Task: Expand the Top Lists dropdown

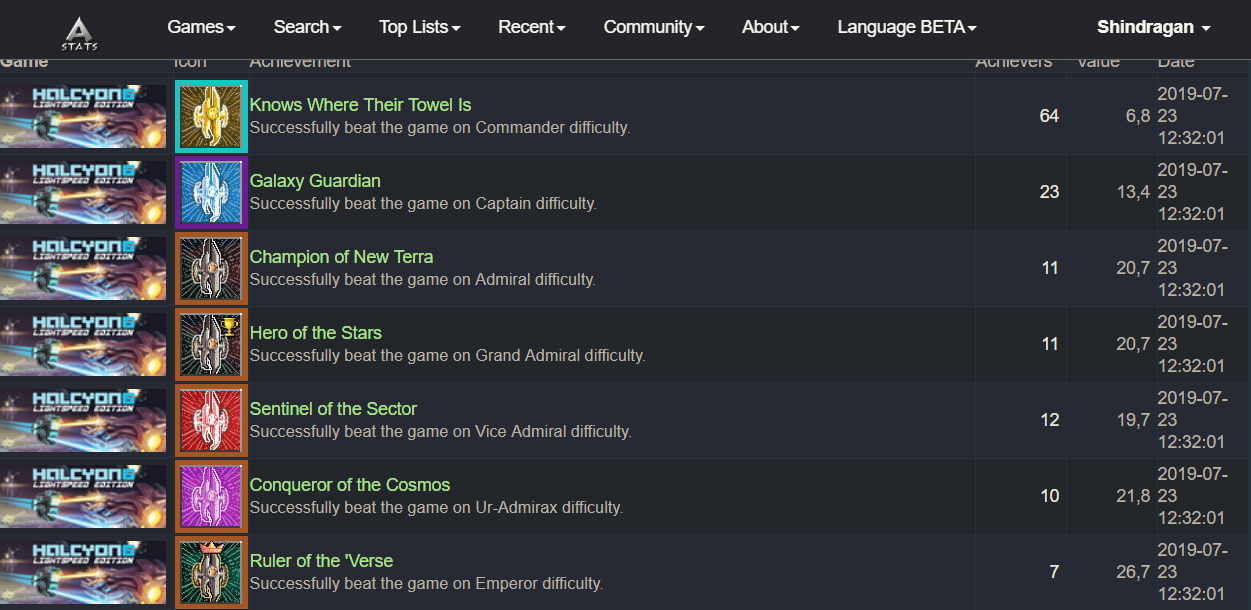Action: [419, 27]
